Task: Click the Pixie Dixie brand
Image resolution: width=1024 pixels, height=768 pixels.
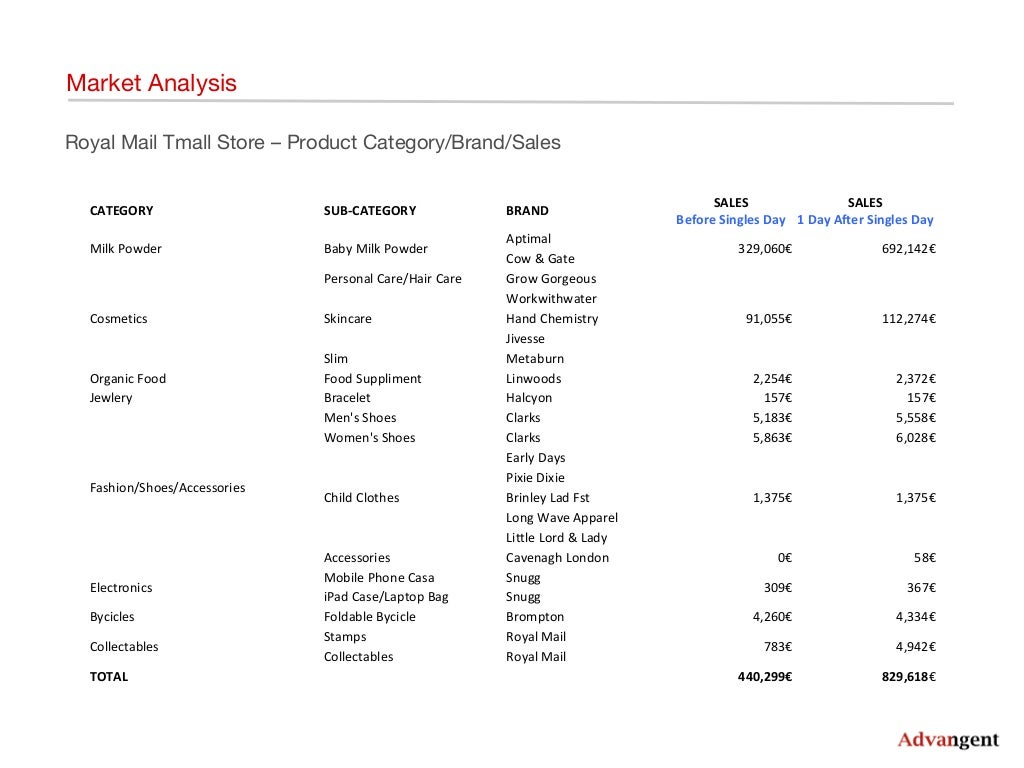Action: tap(536, 478)
